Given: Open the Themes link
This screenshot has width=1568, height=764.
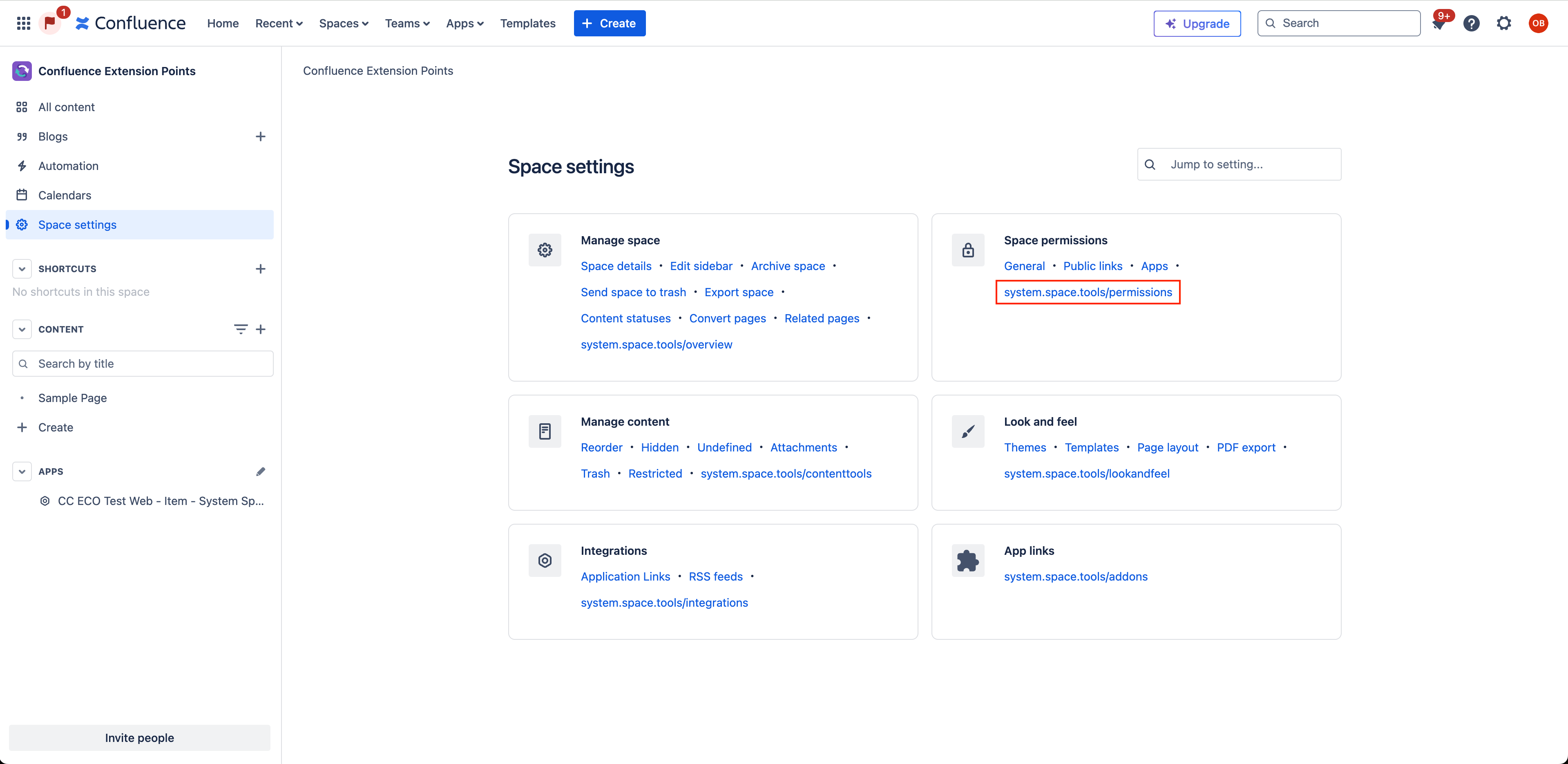Looking at the screenshot, I should [x=1025, y=447].
